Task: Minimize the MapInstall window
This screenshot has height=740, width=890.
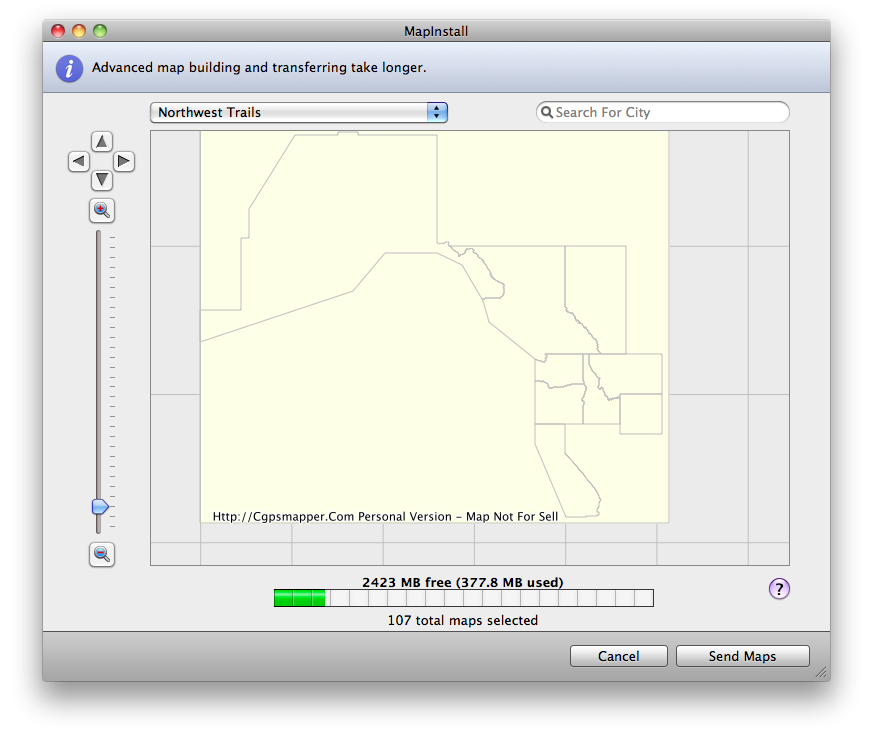Action: tap(79, 31)
